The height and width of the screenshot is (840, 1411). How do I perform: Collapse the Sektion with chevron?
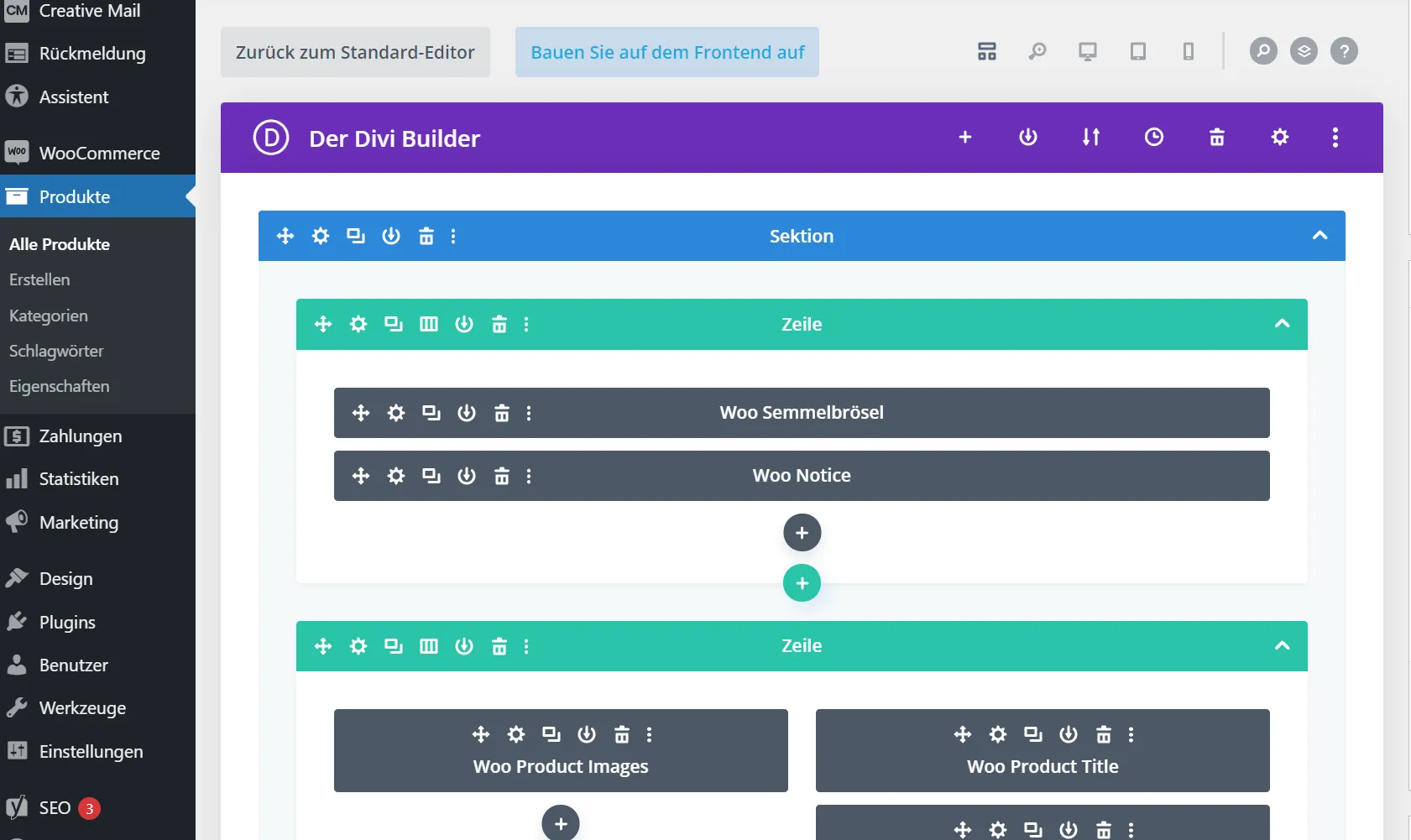[1320, 236]
